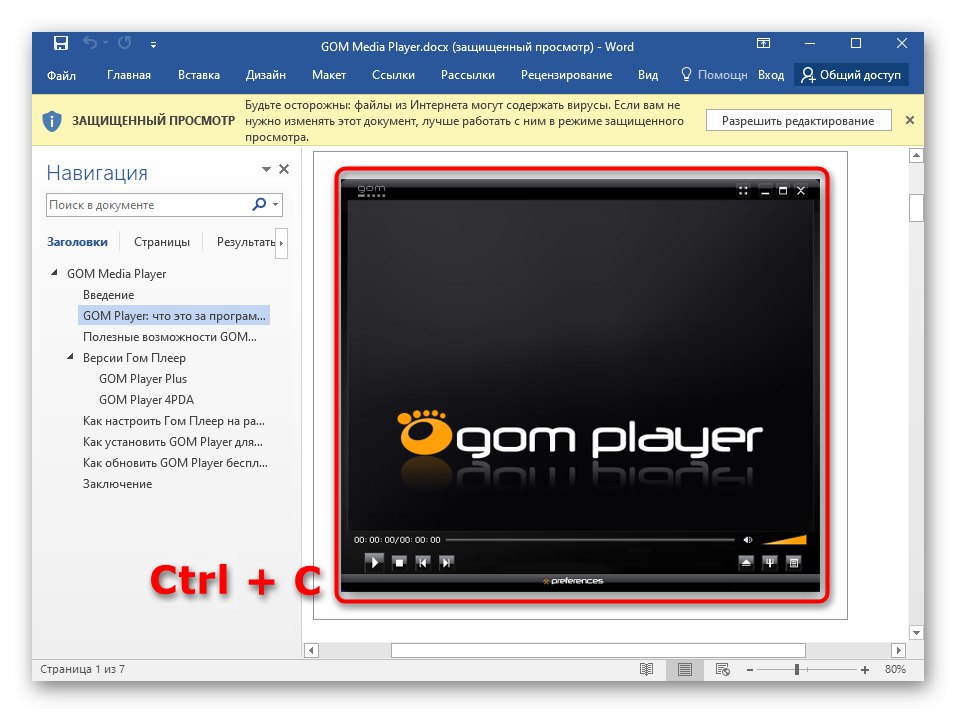Screen dimensions: 956x713
Task: Click the Вход sign-in link
Action: [x=771, y=75]
